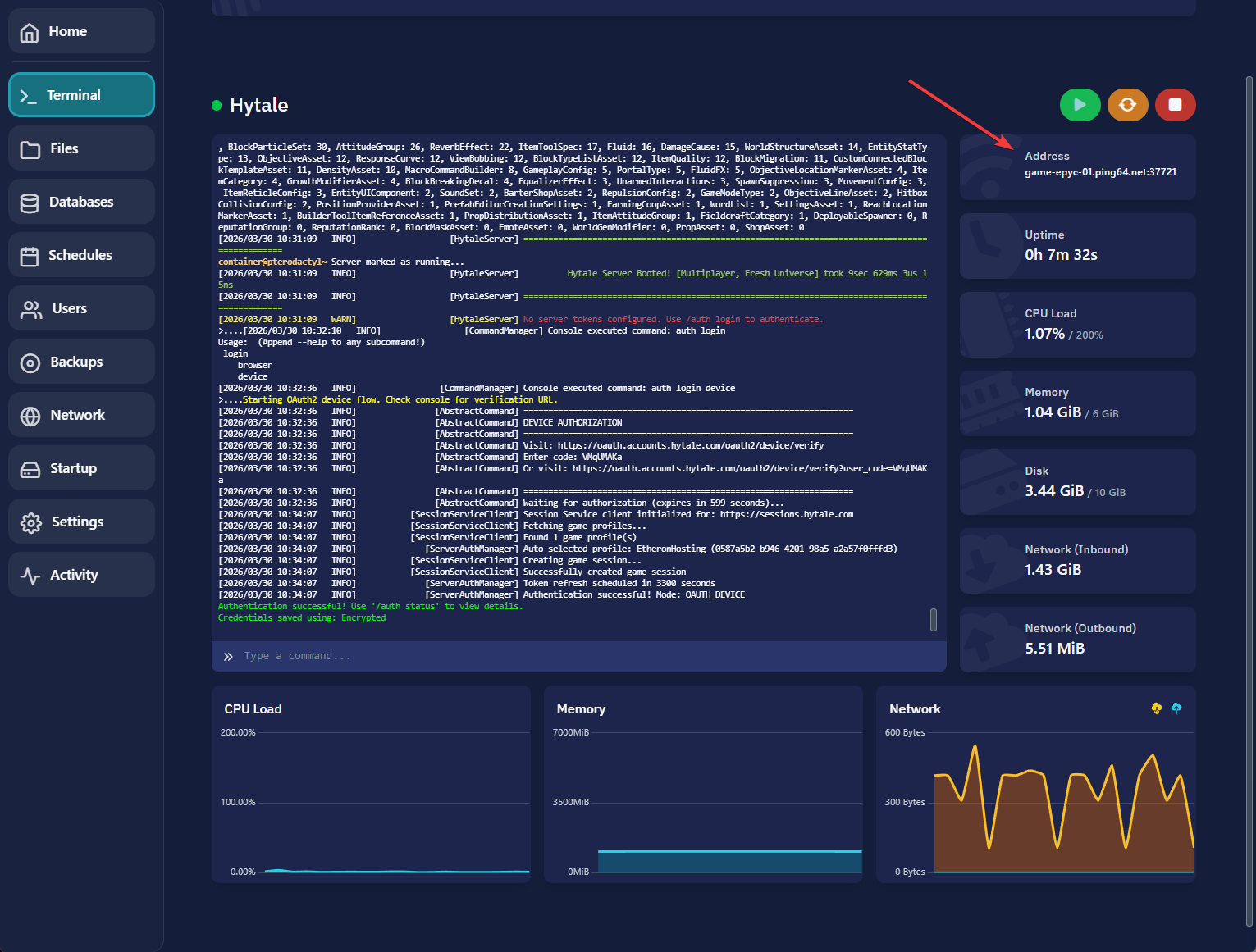Viewport: 1256px width, 952px height.
Task: Open the Files page
Action: pyautogui.click(x=81, y=148)
